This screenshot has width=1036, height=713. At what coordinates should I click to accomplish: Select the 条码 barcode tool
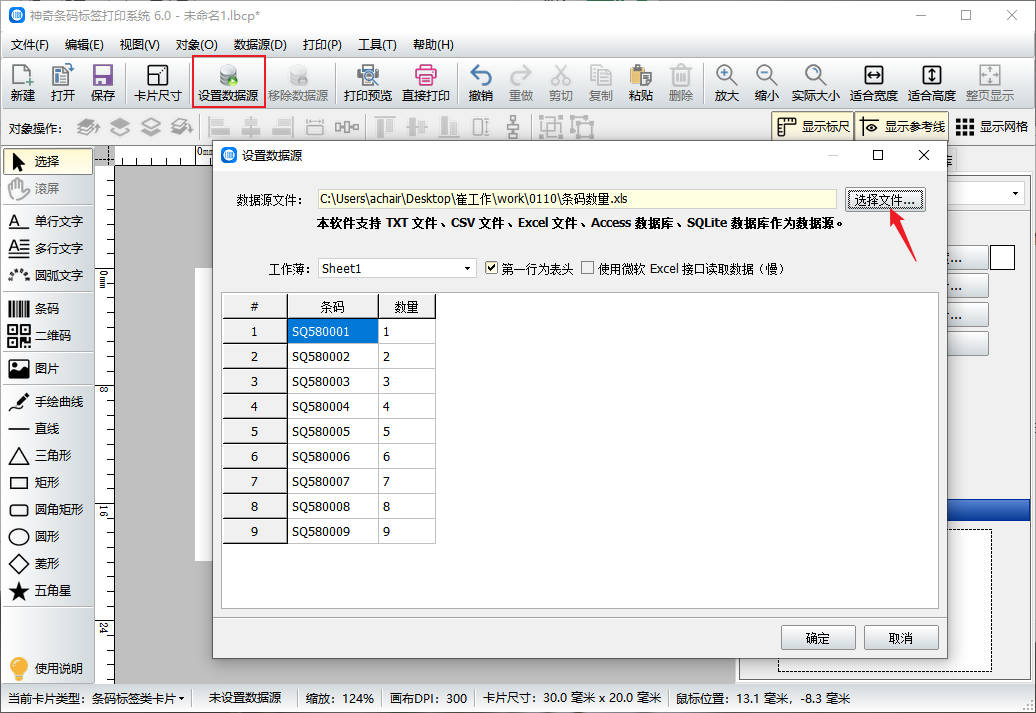48,309
